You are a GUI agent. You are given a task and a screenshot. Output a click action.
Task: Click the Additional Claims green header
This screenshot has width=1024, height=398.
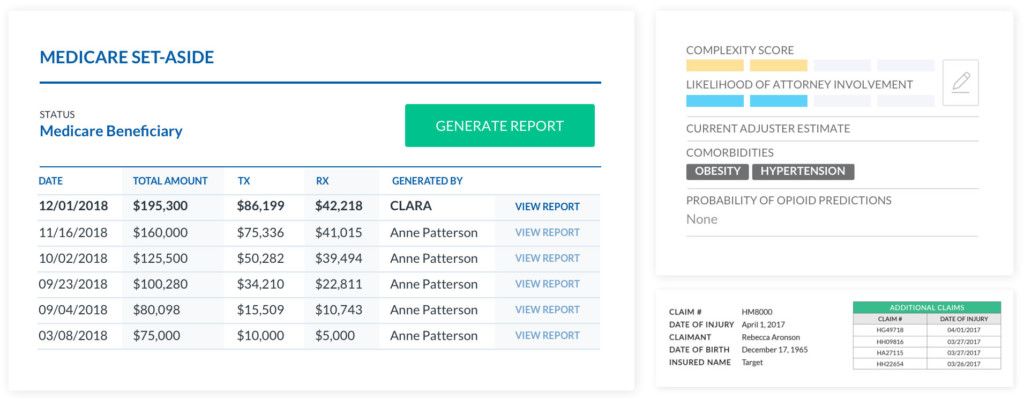tap(927, 307)
